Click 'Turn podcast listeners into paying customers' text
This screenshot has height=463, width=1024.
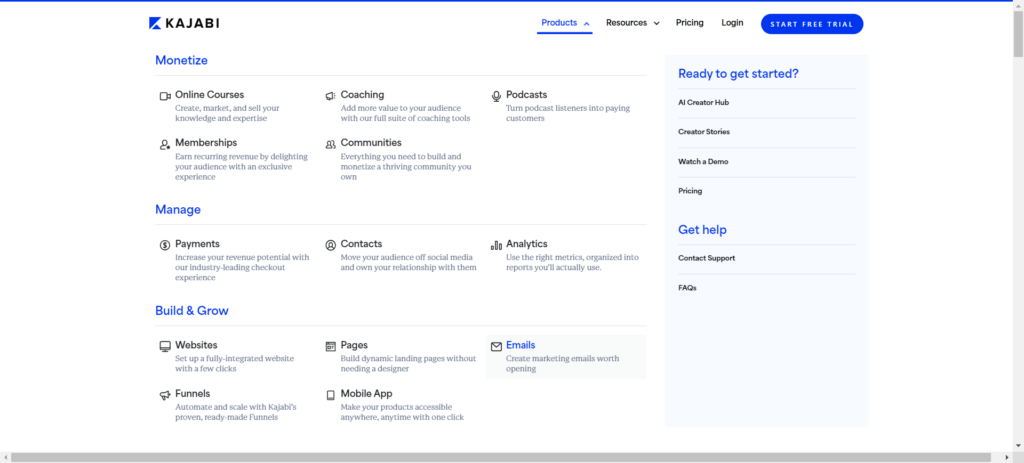(x=568, y=113)
